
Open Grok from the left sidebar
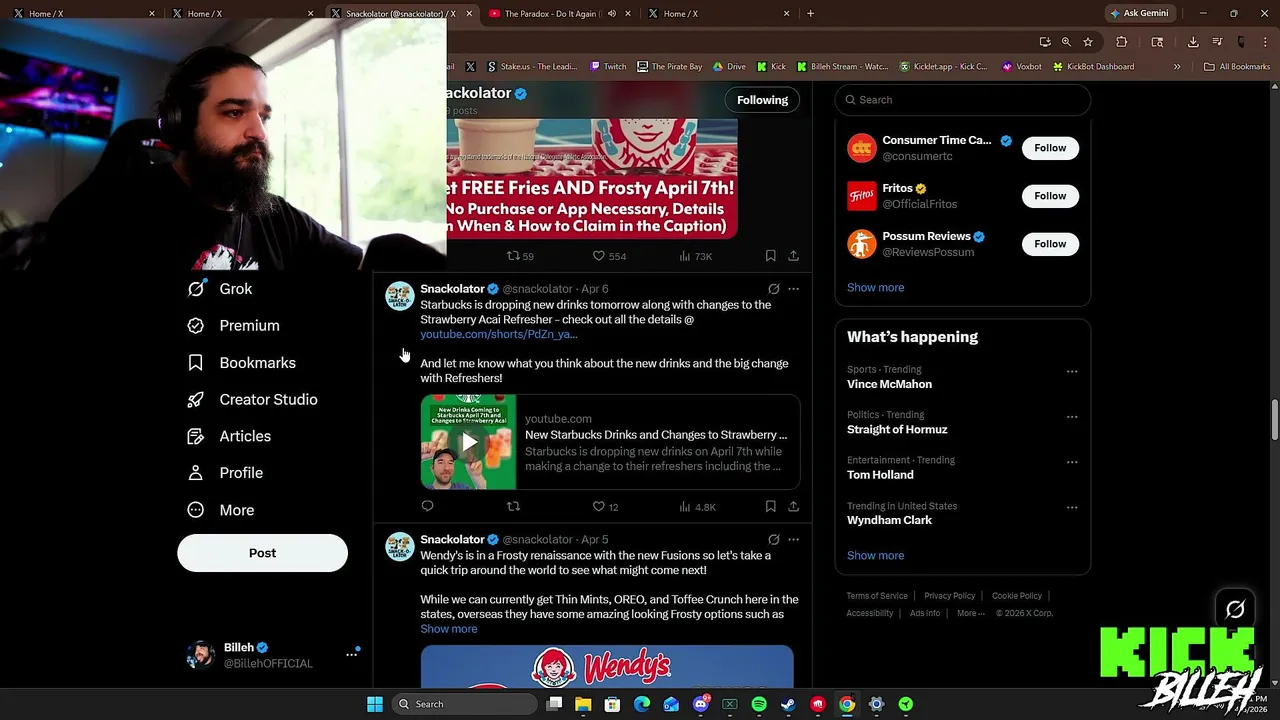[220, 289]
